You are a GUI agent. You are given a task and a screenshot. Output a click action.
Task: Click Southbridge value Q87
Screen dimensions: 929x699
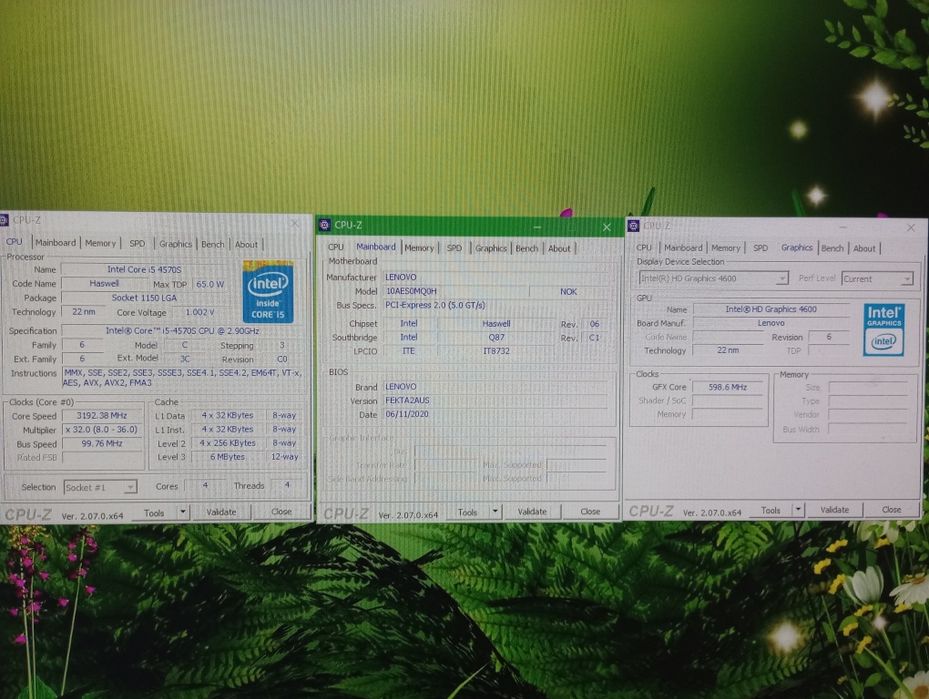coord(496,337)
